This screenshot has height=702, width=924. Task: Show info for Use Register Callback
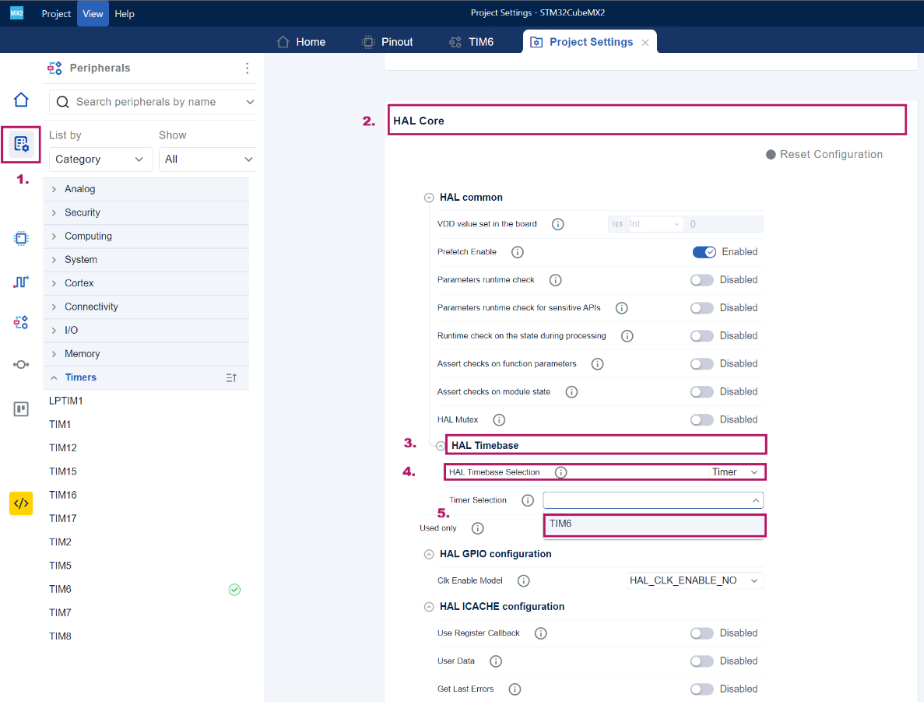(540, 633)
